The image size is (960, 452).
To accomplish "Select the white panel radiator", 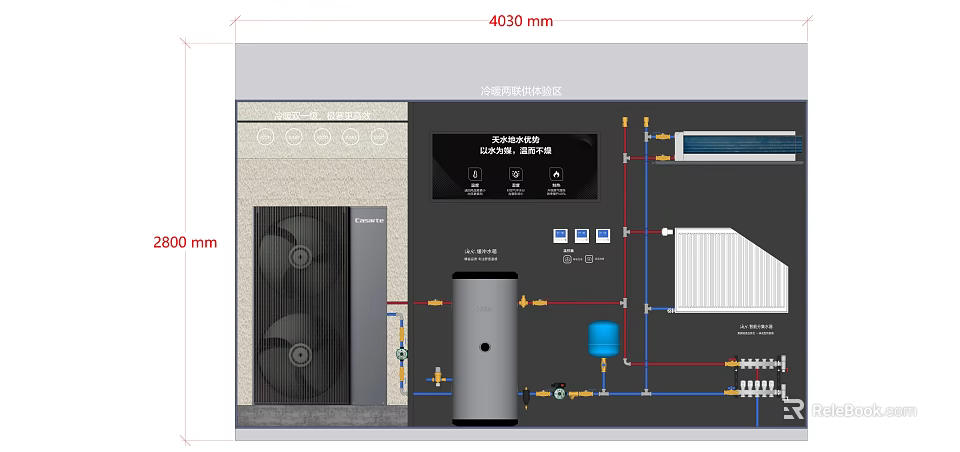I will 731,269.
